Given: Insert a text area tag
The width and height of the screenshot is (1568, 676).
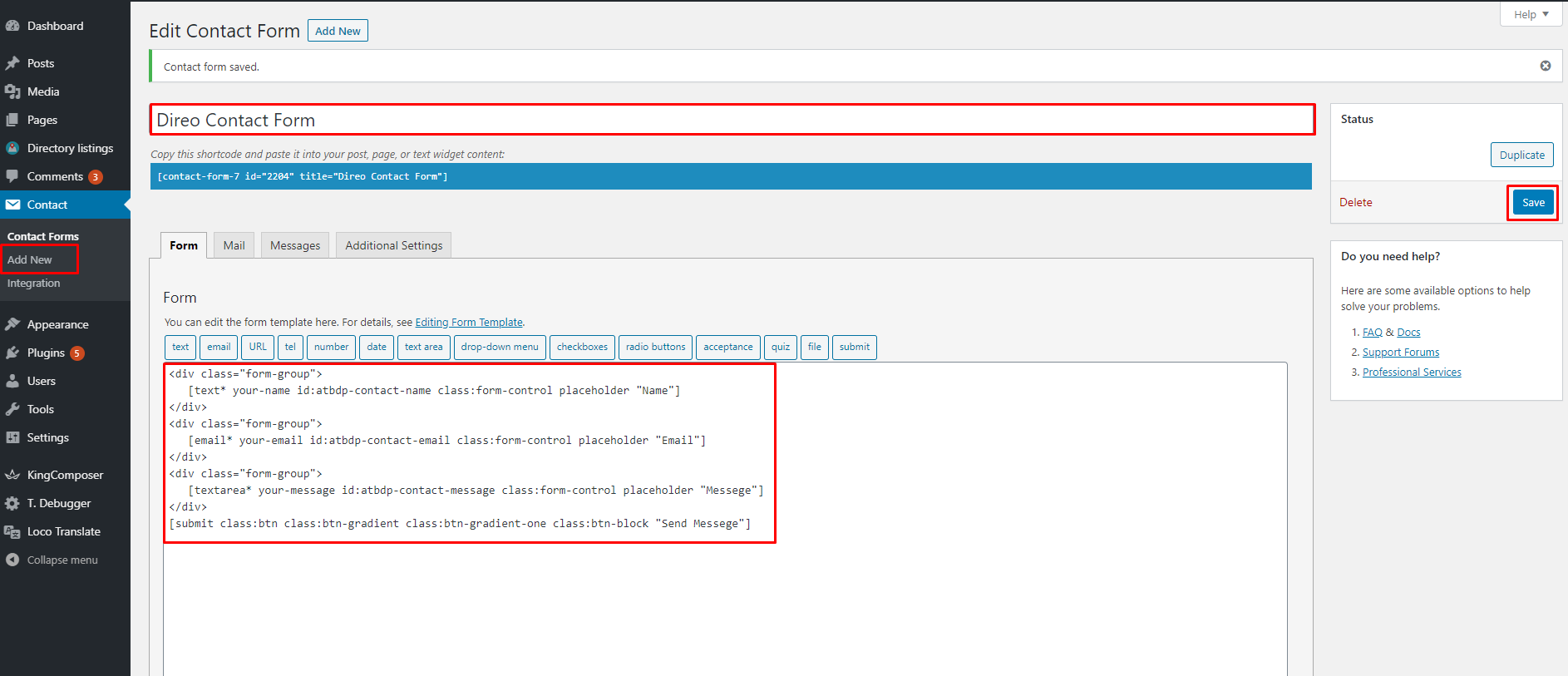Looking at the screenshot, I should click(x=424, y=347).
